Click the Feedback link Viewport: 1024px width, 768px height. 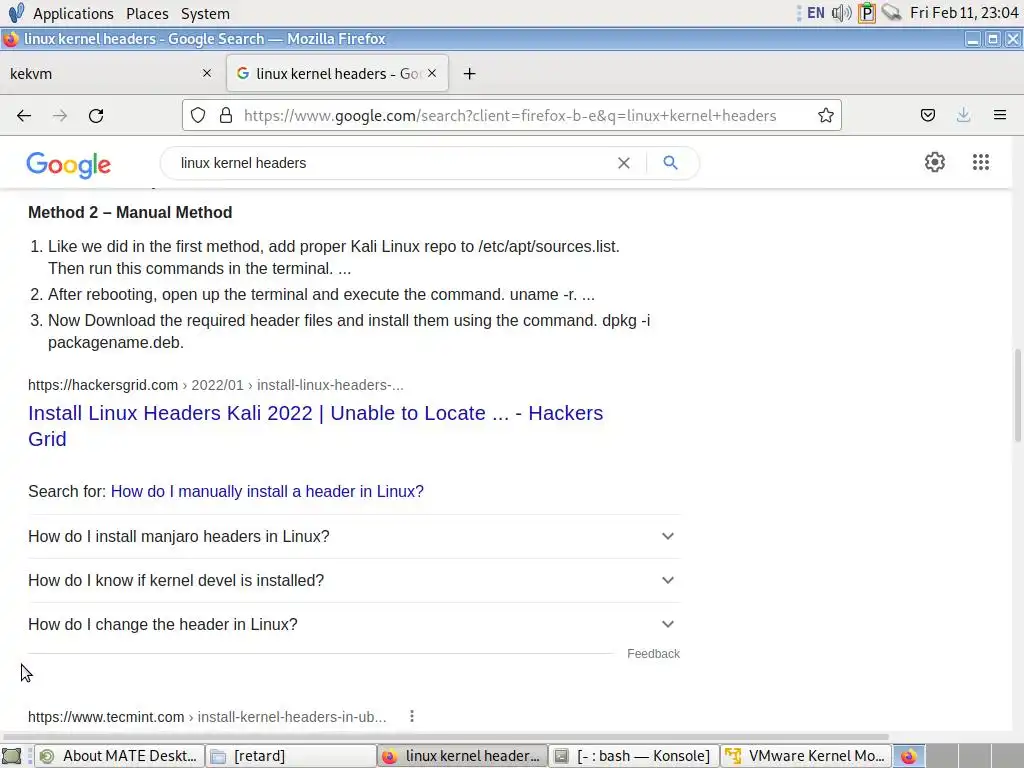point(653,654)
